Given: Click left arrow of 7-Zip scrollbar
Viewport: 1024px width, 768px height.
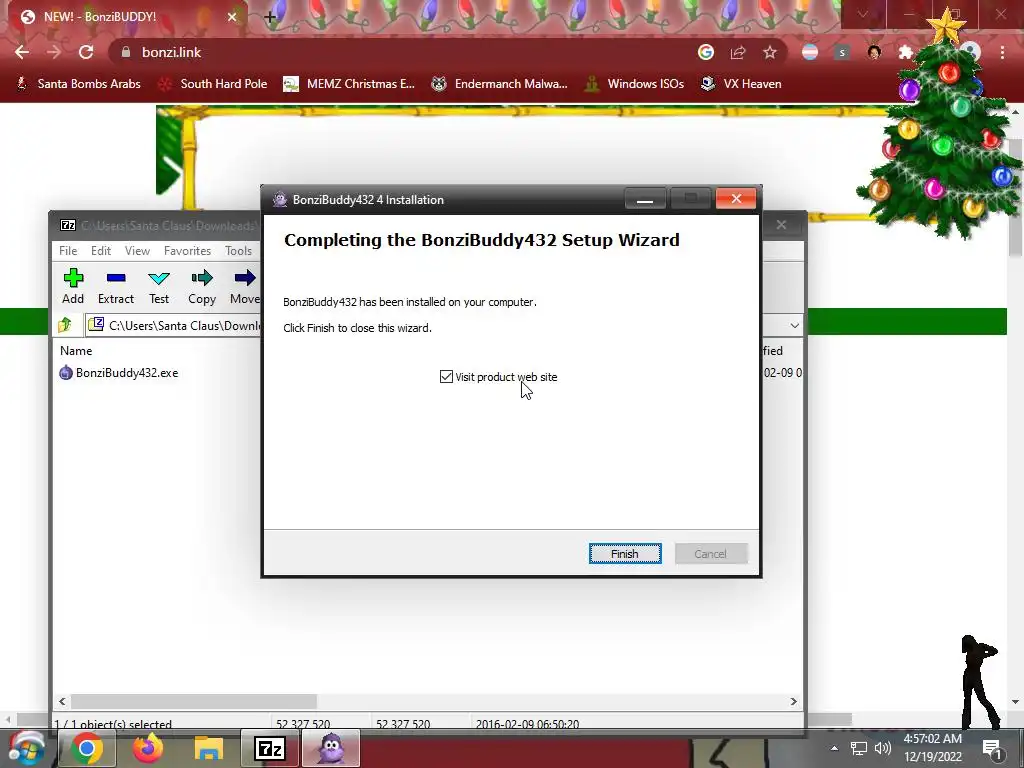Looking at the screenshot, I should click(x=62, y=701).
